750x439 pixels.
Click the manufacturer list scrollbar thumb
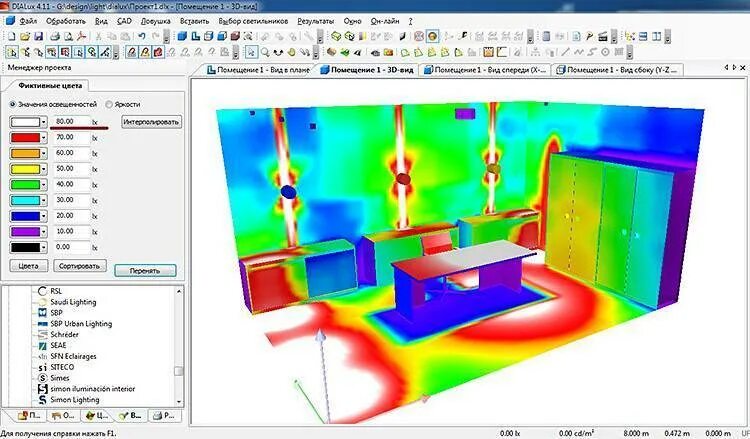179,372
